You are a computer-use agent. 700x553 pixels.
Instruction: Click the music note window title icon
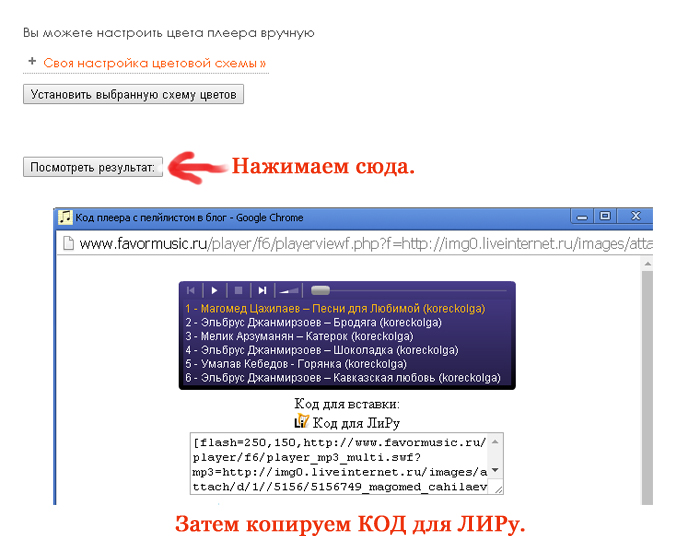click(65, 217)
